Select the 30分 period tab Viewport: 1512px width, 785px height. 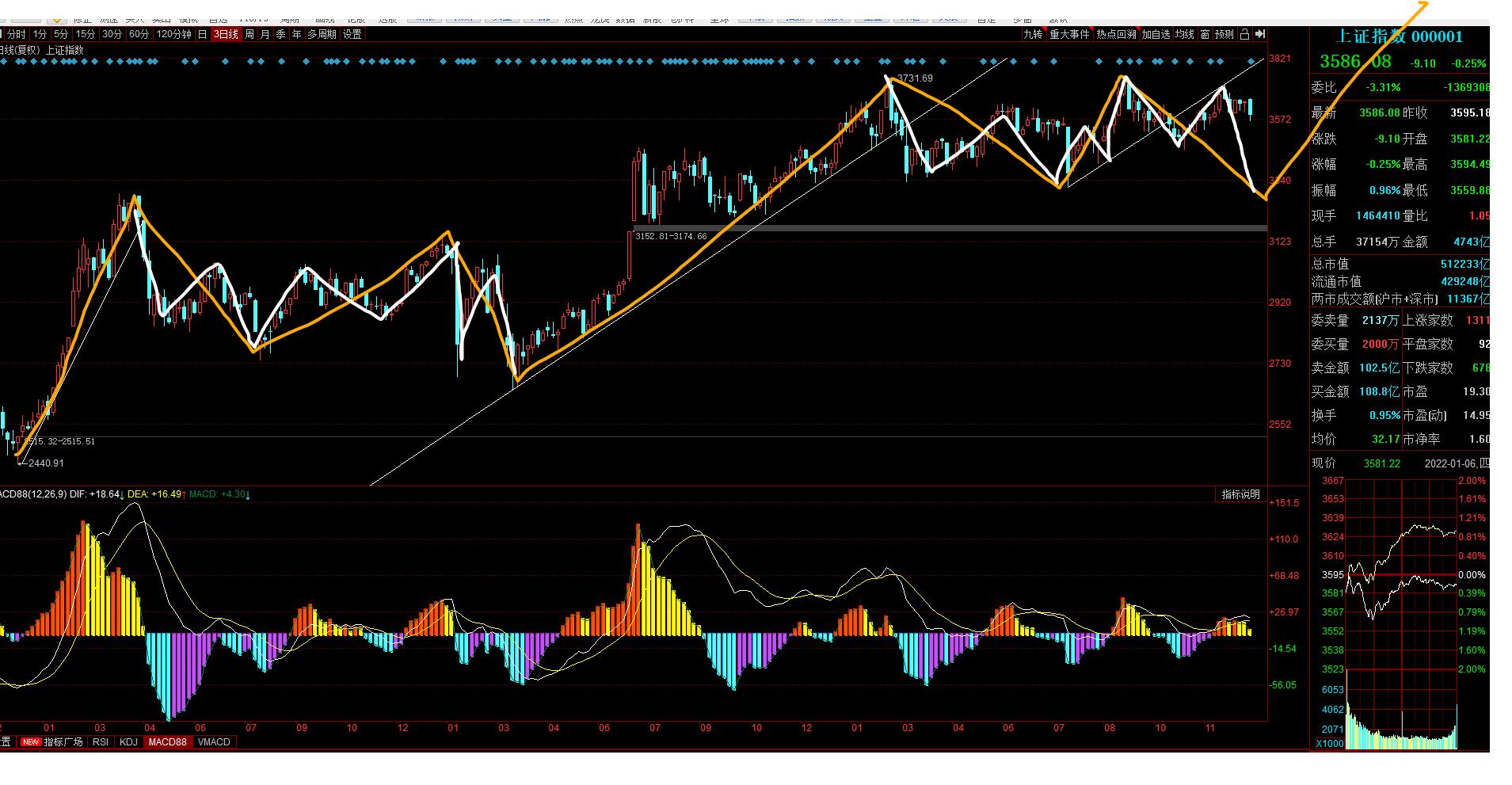pyautogui.click(x=112, y=34)
